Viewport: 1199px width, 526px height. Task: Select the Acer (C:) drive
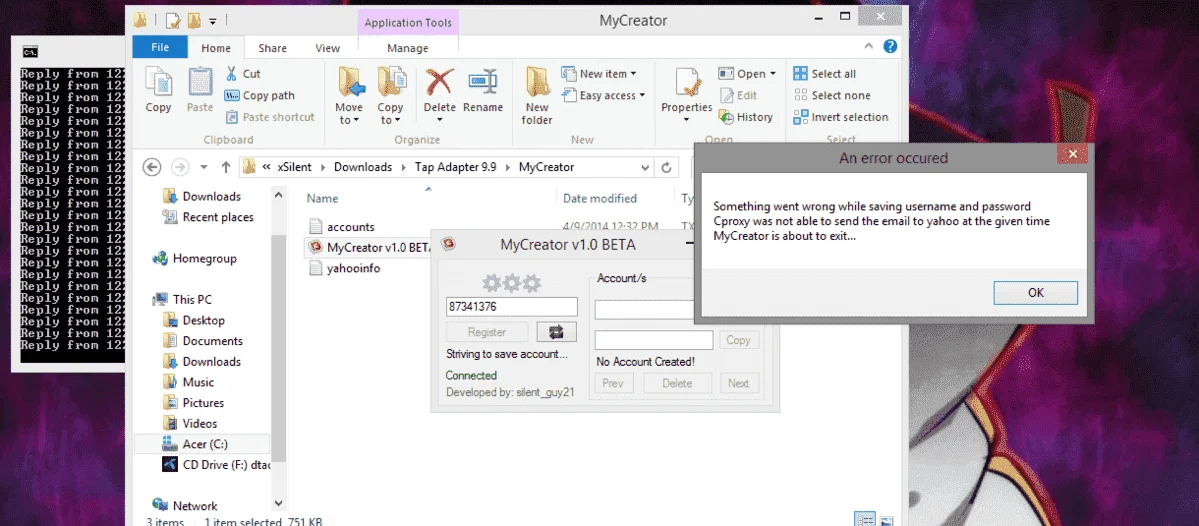click(202, 444)
